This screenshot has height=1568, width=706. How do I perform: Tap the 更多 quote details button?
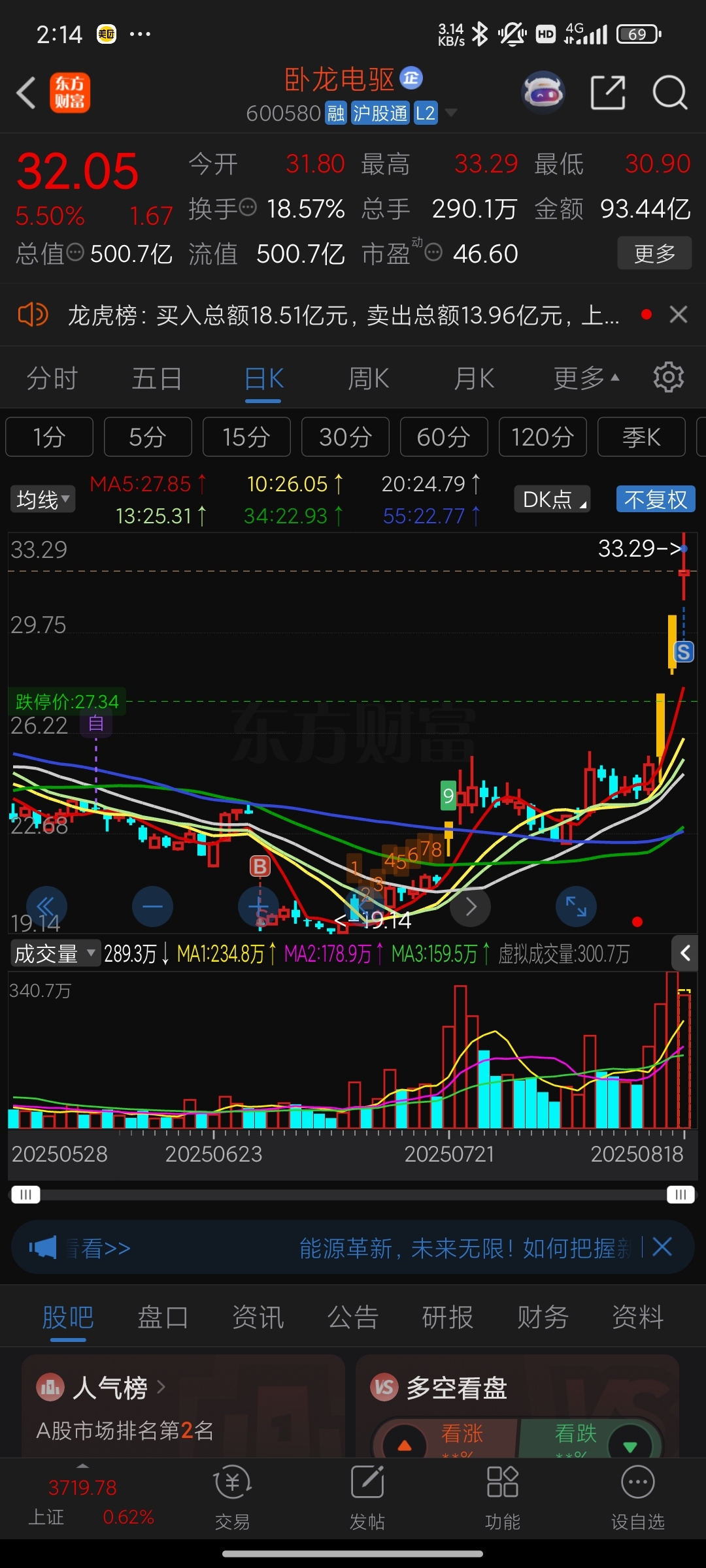[x=654, y=253]
